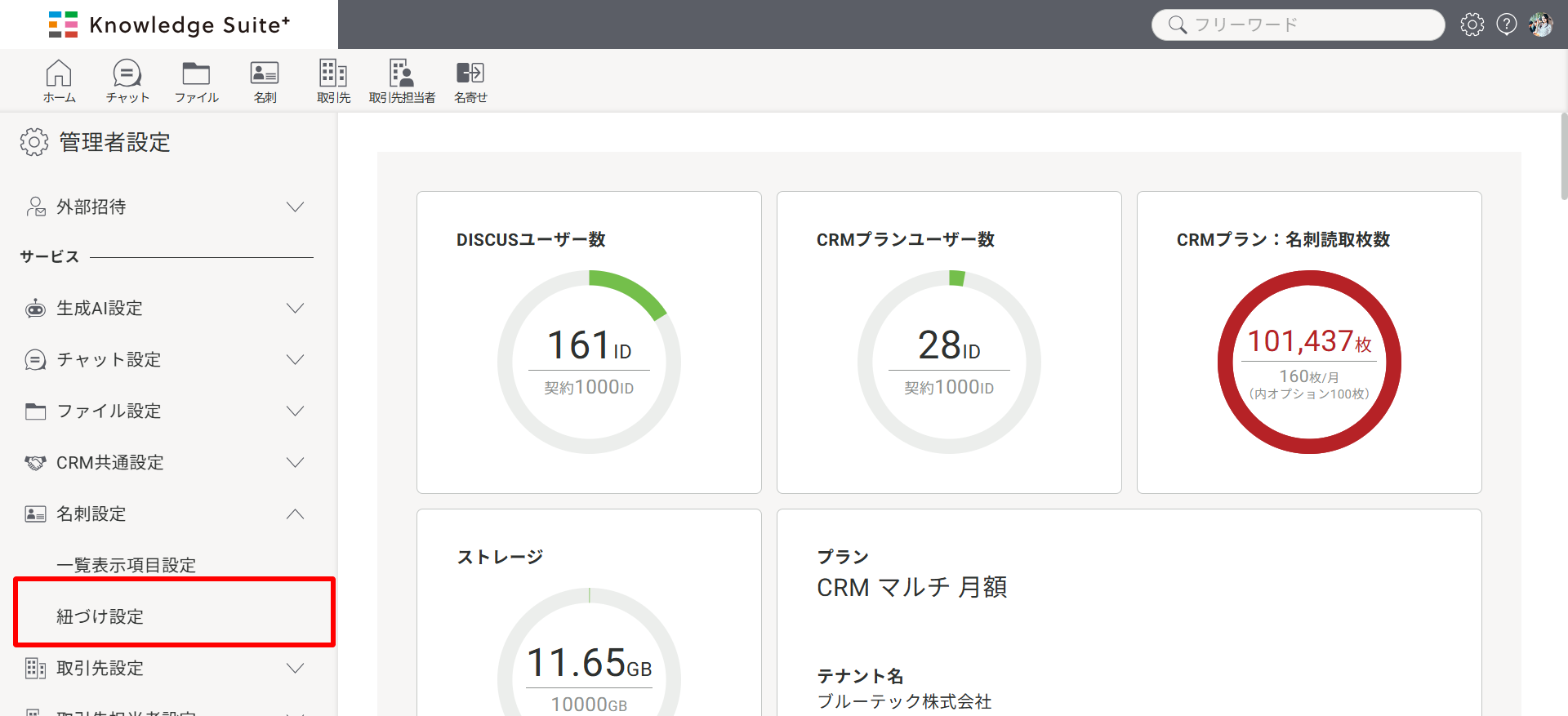The image size is (1568, 716).
Task: Click the Knowledge Suite logo
Action: click(169, 24)
